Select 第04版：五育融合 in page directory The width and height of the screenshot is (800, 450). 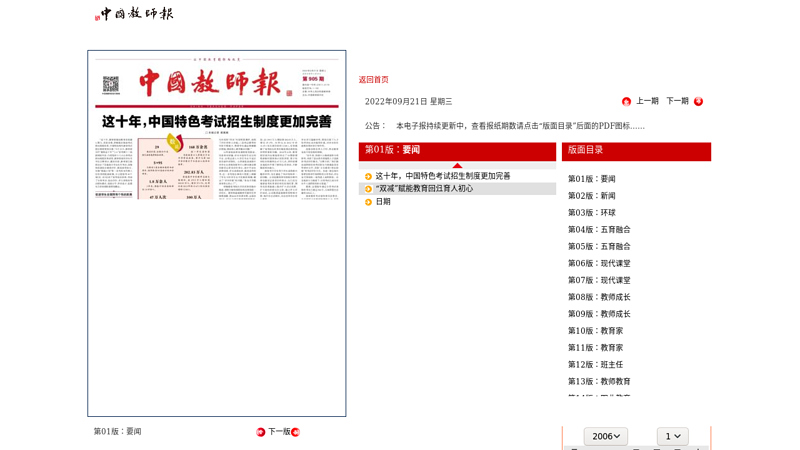point(599,230)
